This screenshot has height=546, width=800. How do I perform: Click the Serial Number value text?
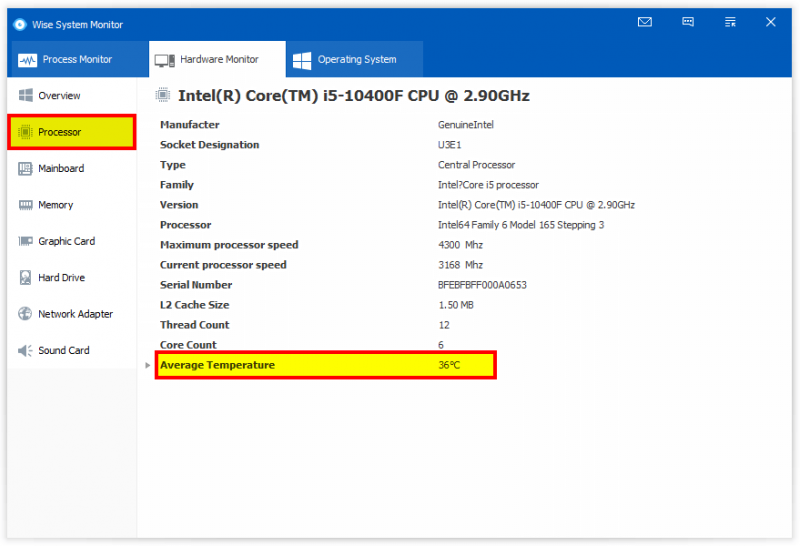point(482,285)
